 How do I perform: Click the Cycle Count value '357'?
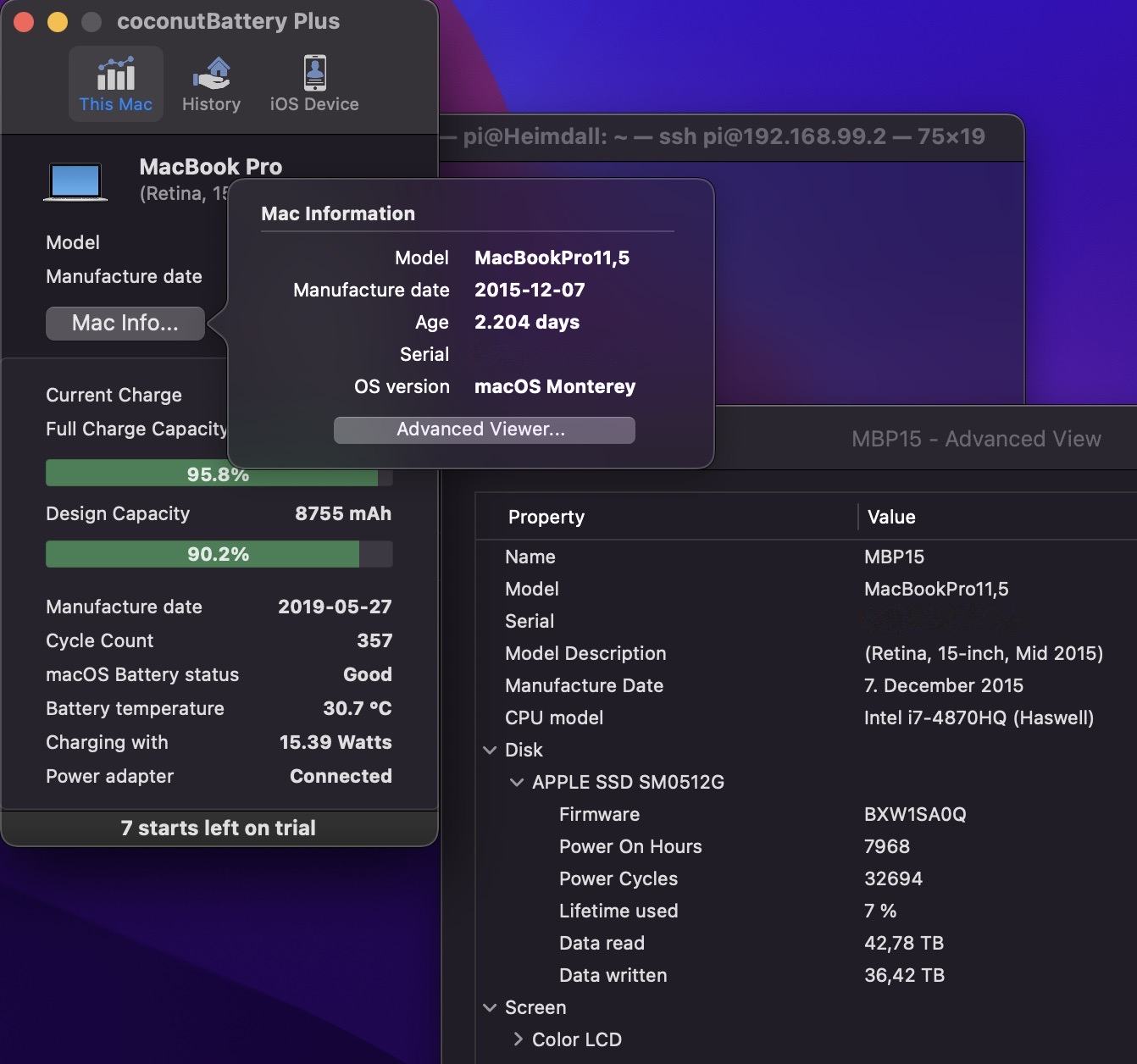374,640
